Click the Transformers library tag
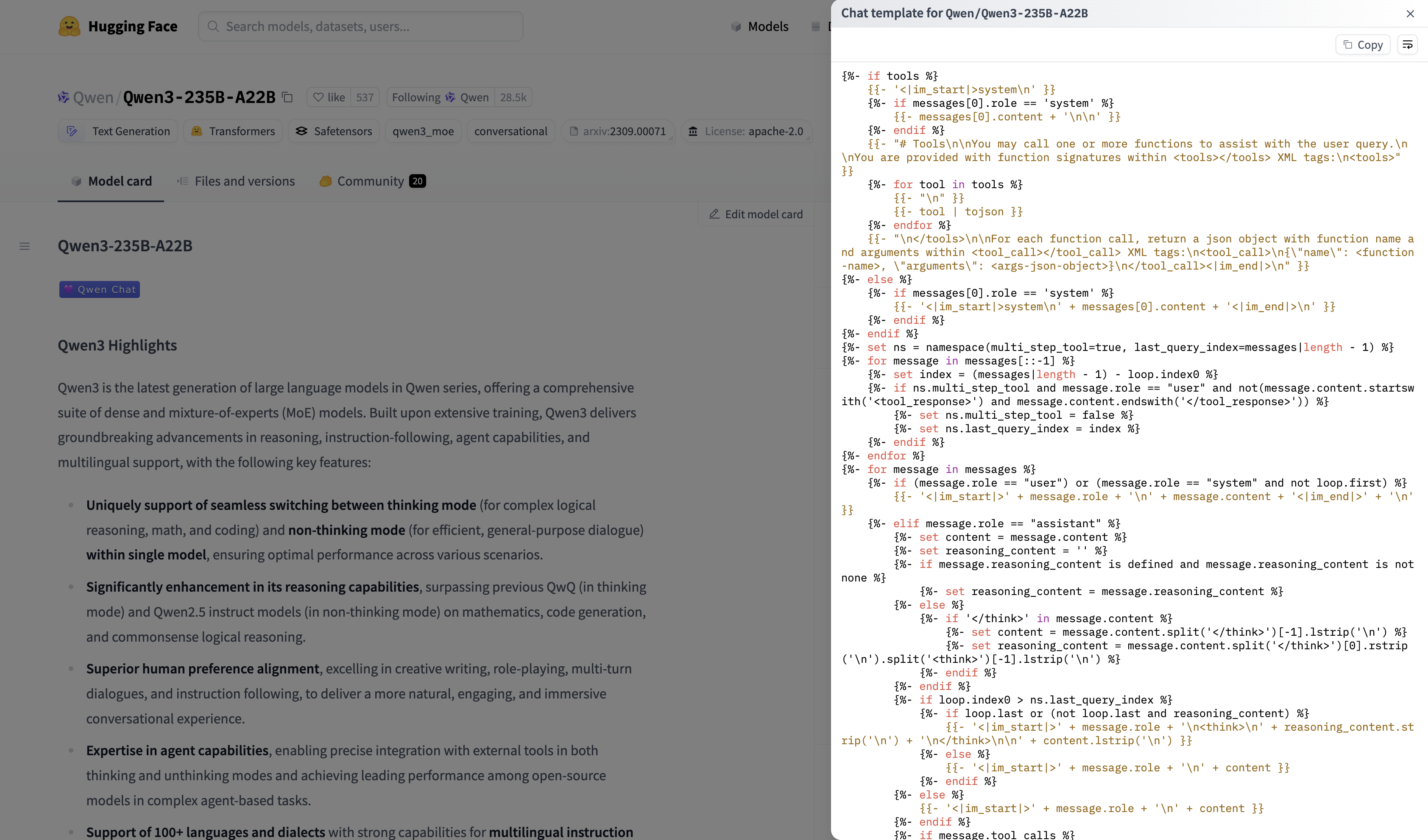The width and height of the screenshot is (1428, 840). point(233,131)
